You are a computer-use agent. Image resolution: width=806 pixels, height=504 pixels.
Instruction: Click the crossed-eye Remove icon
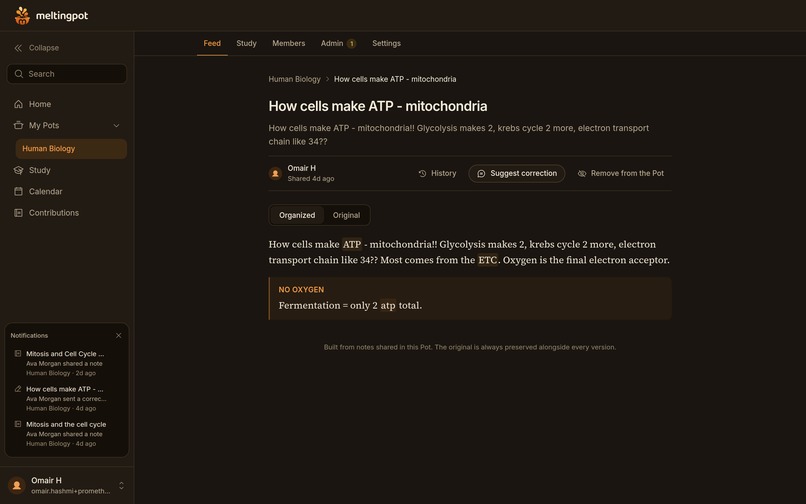tap(582, 173)
